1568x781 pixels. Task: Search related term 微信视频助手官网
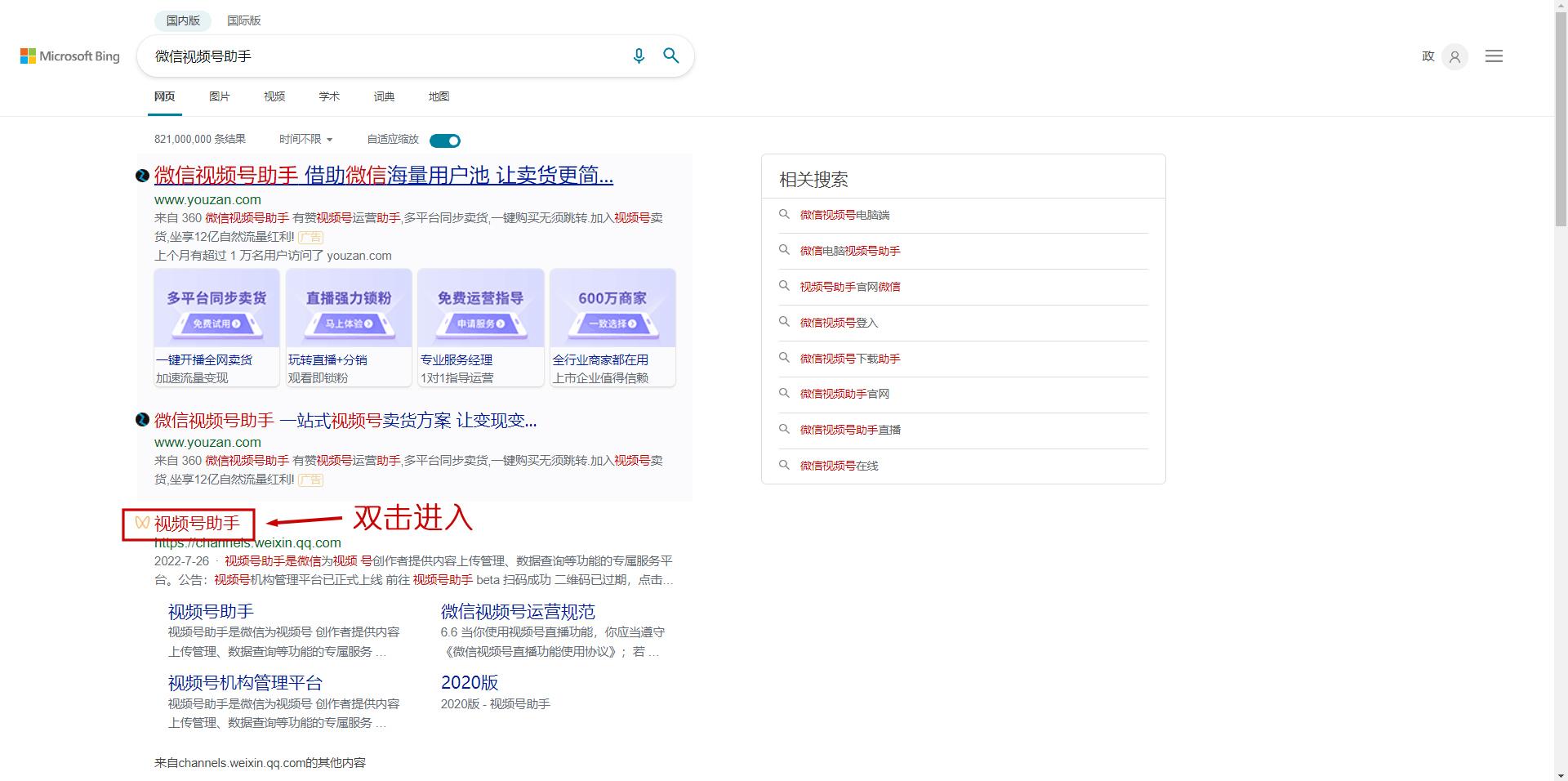tap(844, 394)
